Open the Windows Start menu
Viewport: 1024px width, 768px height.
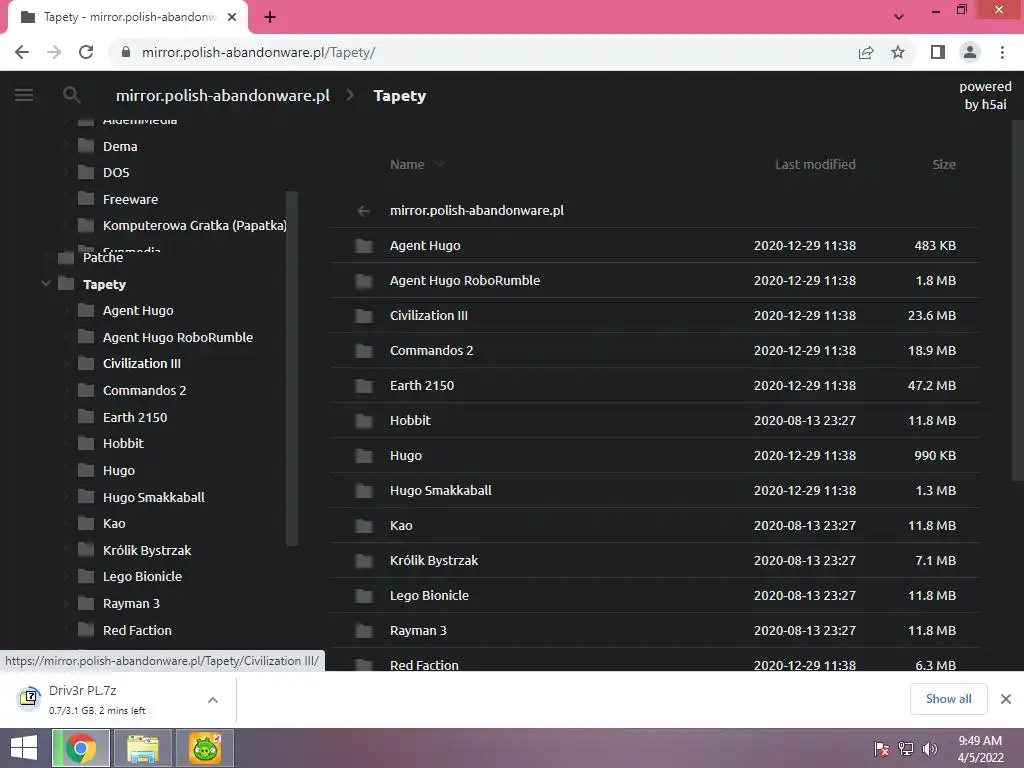(x=24, y=748)
